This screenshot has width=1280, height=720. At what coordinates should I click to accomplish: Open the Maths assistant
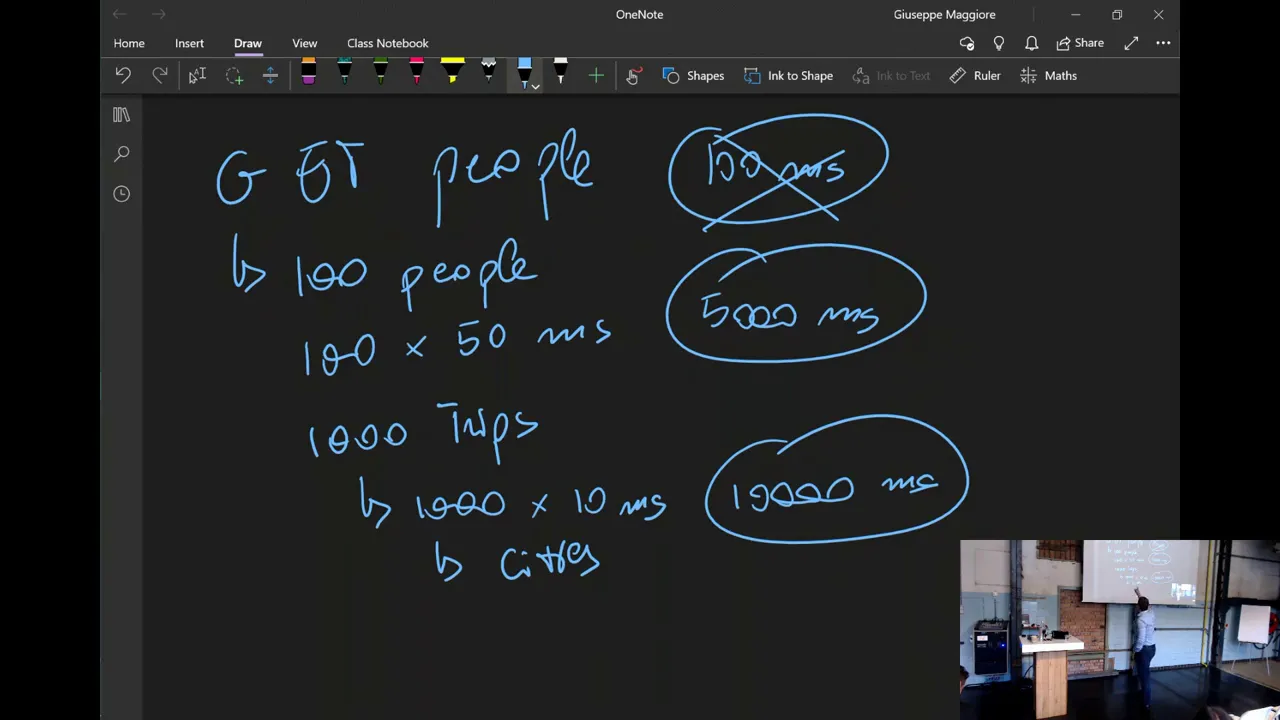pos(1049,75)
